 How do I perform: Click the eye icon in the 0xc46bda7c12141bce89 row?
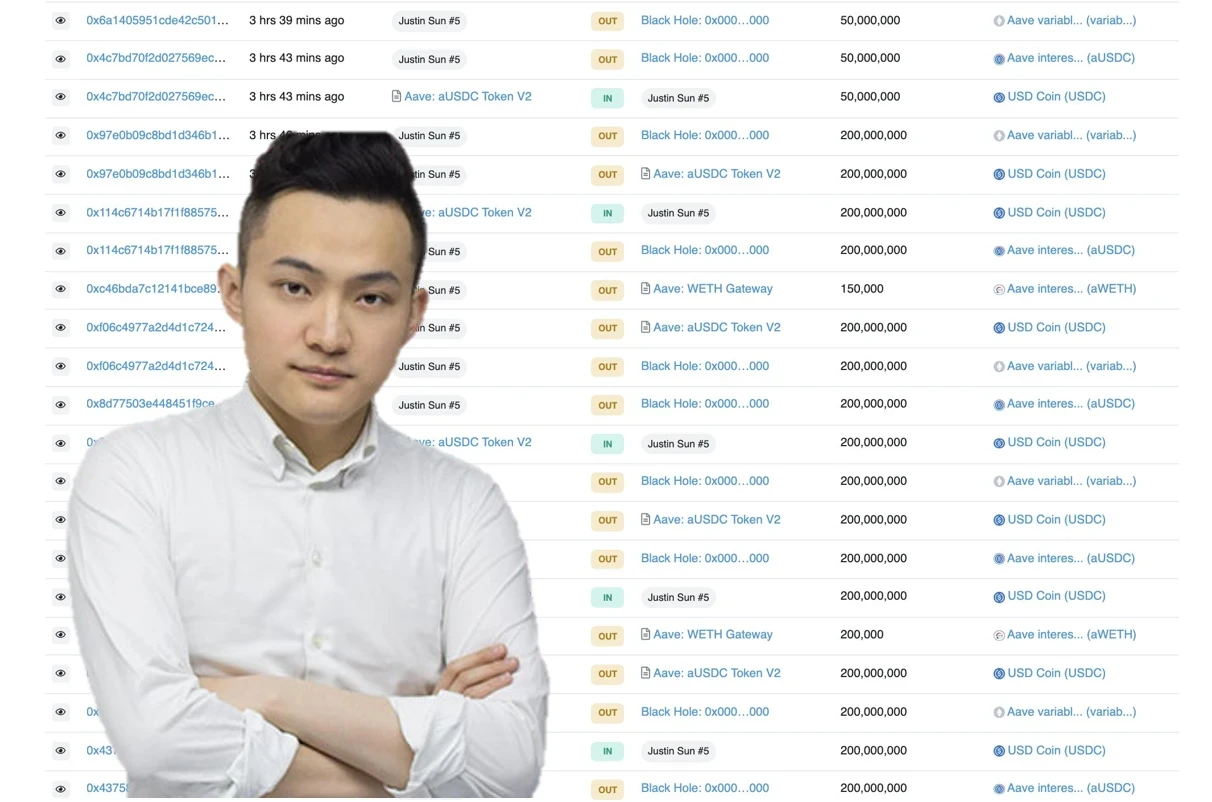pyautogui.click(x=61, y=290)
